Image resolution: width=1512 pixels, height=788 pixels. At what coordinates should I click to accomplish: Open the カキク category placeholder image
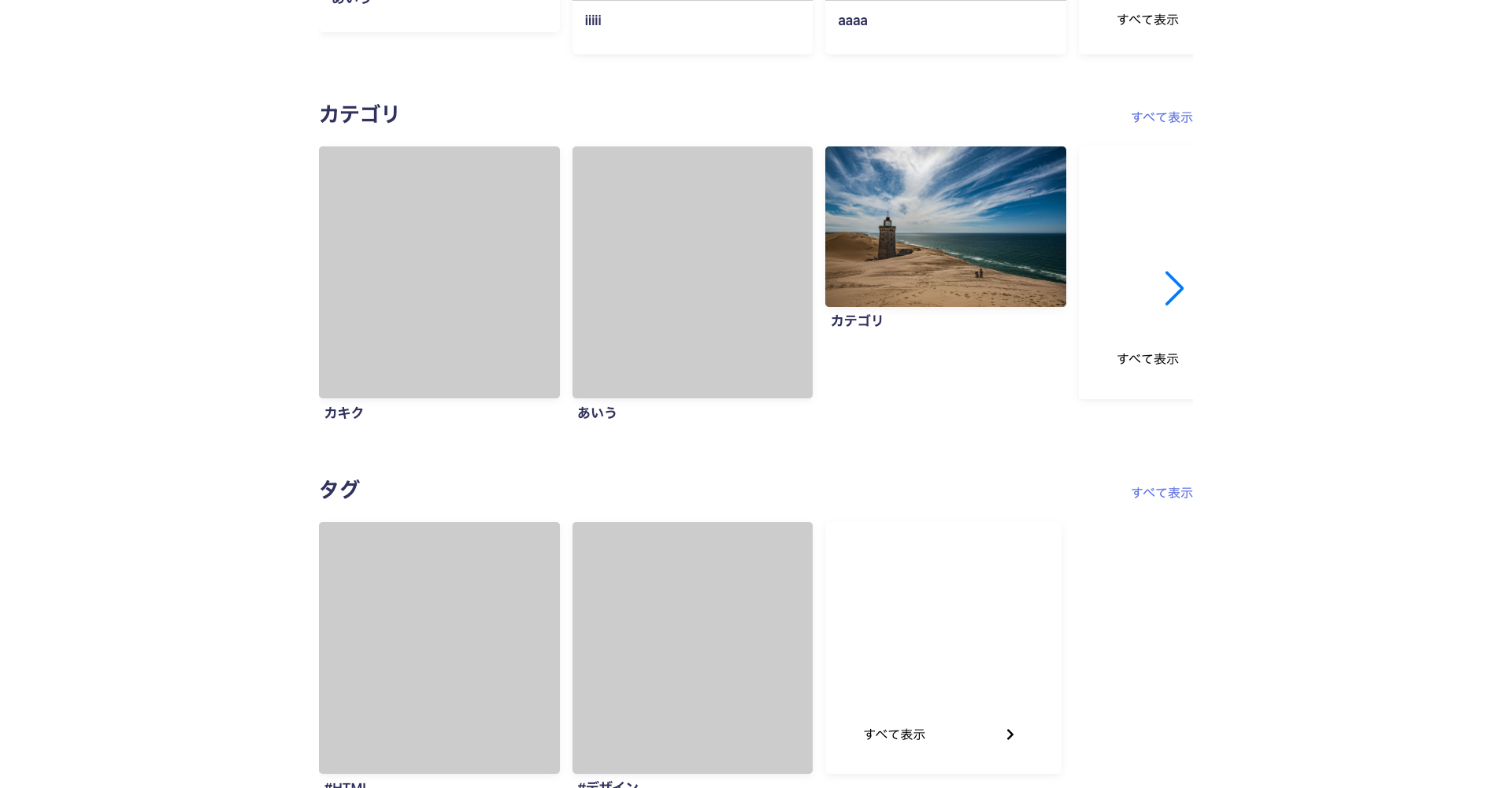(x=439, y=272)
